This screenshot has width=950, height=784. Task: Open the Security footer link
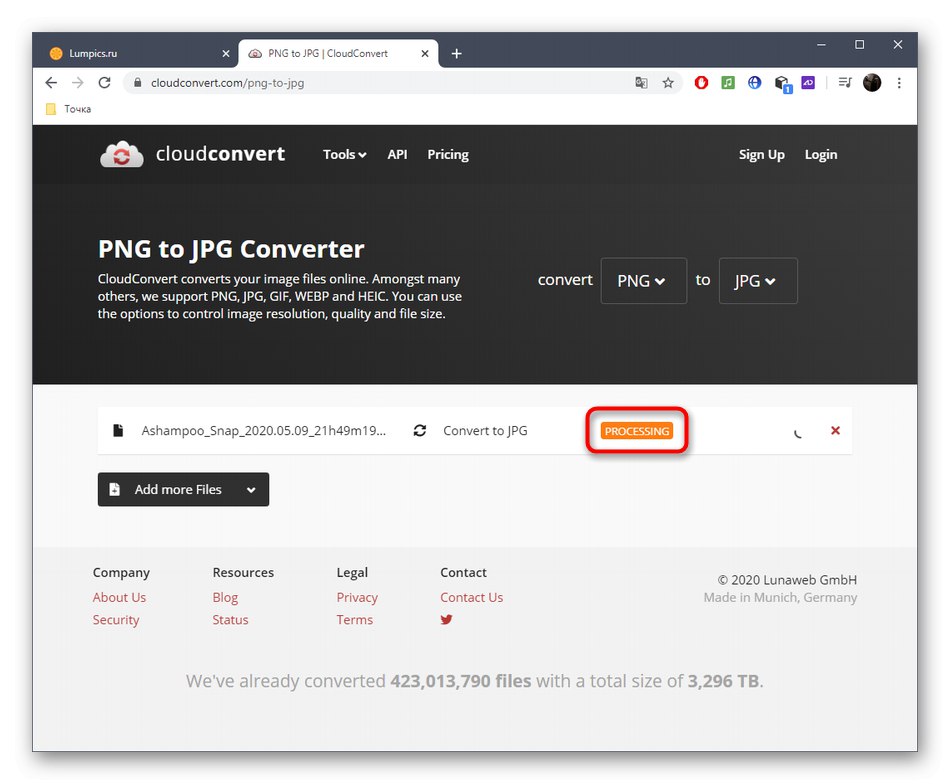click(116, 620)
